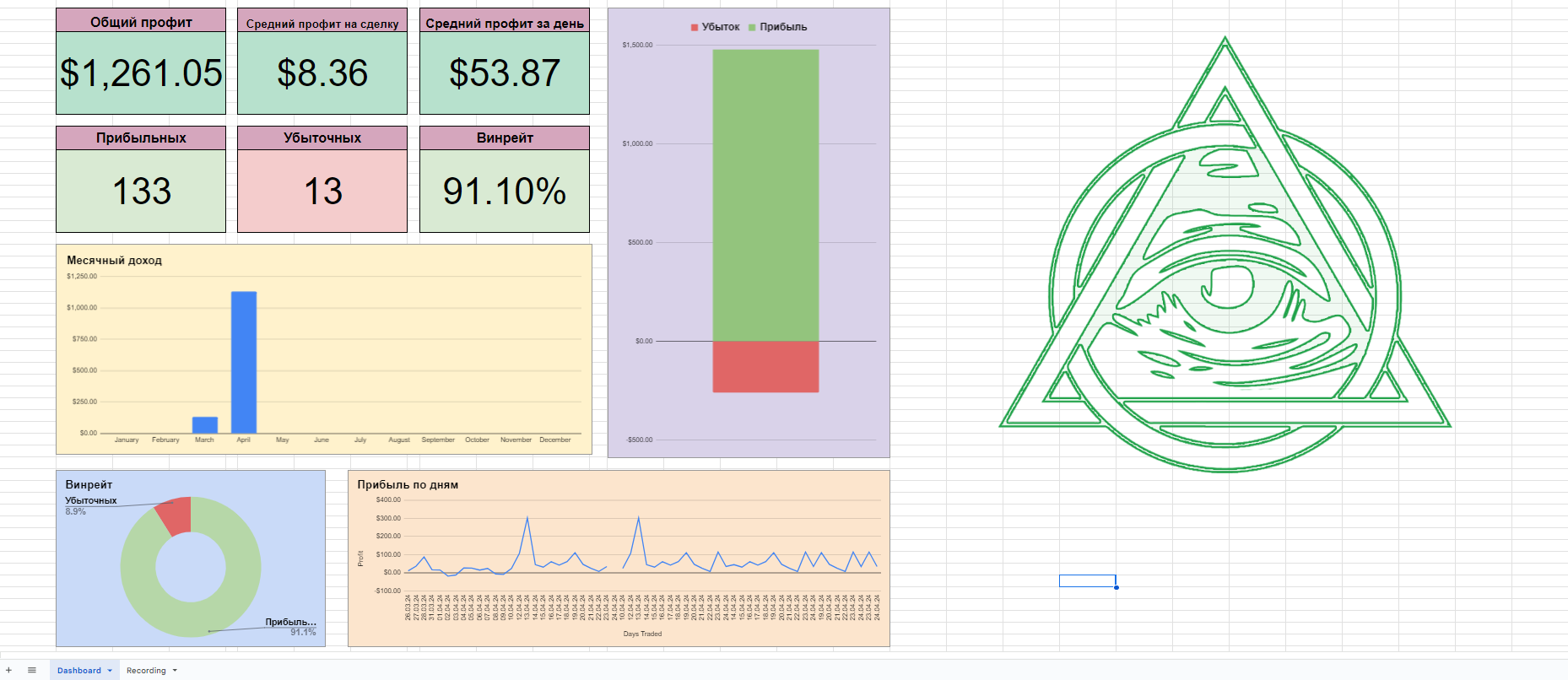Select the "Общий профит" header cell
This screenshot has height=680, width=1568.
pyautogui.click(x=141, y=20)
